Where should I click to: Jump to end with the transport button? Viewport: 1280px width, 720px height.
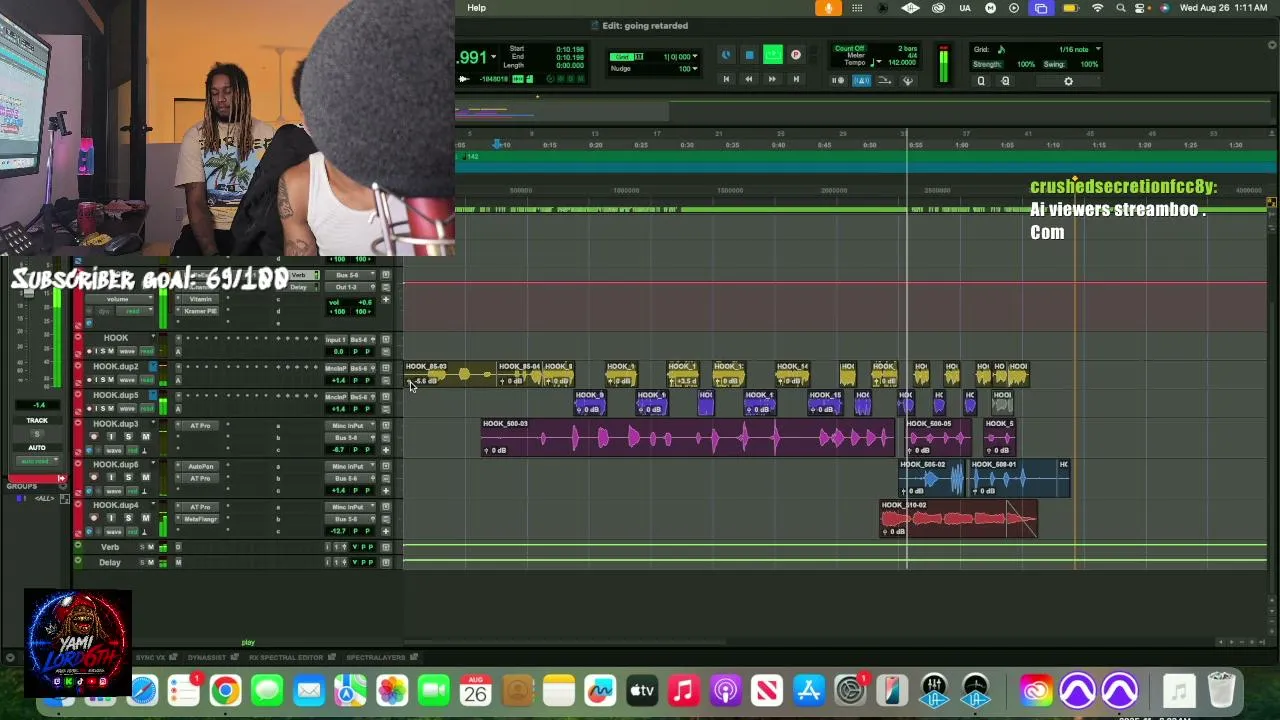[x=796, y=79]
